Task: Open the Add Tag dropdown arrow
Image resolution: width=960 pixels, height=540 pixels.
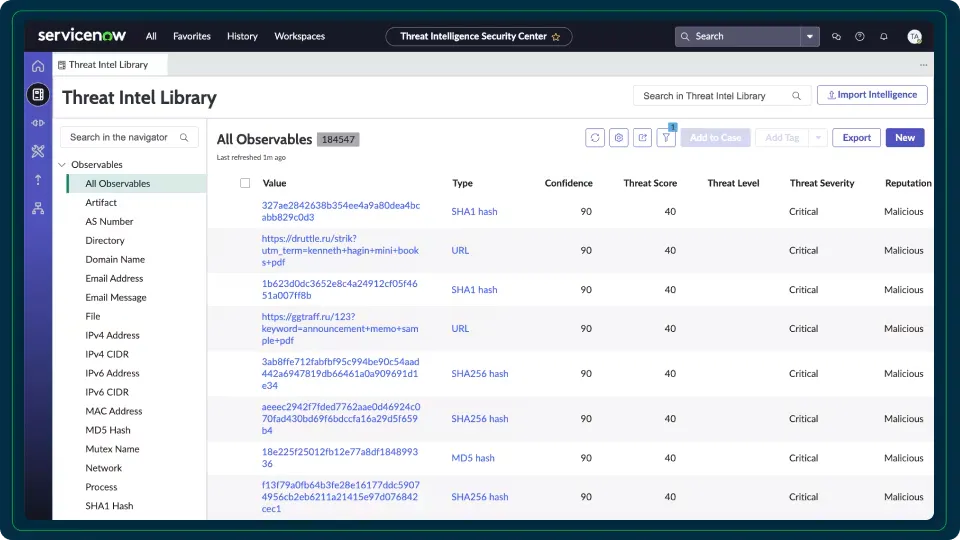Action: (x=818, y=138)
